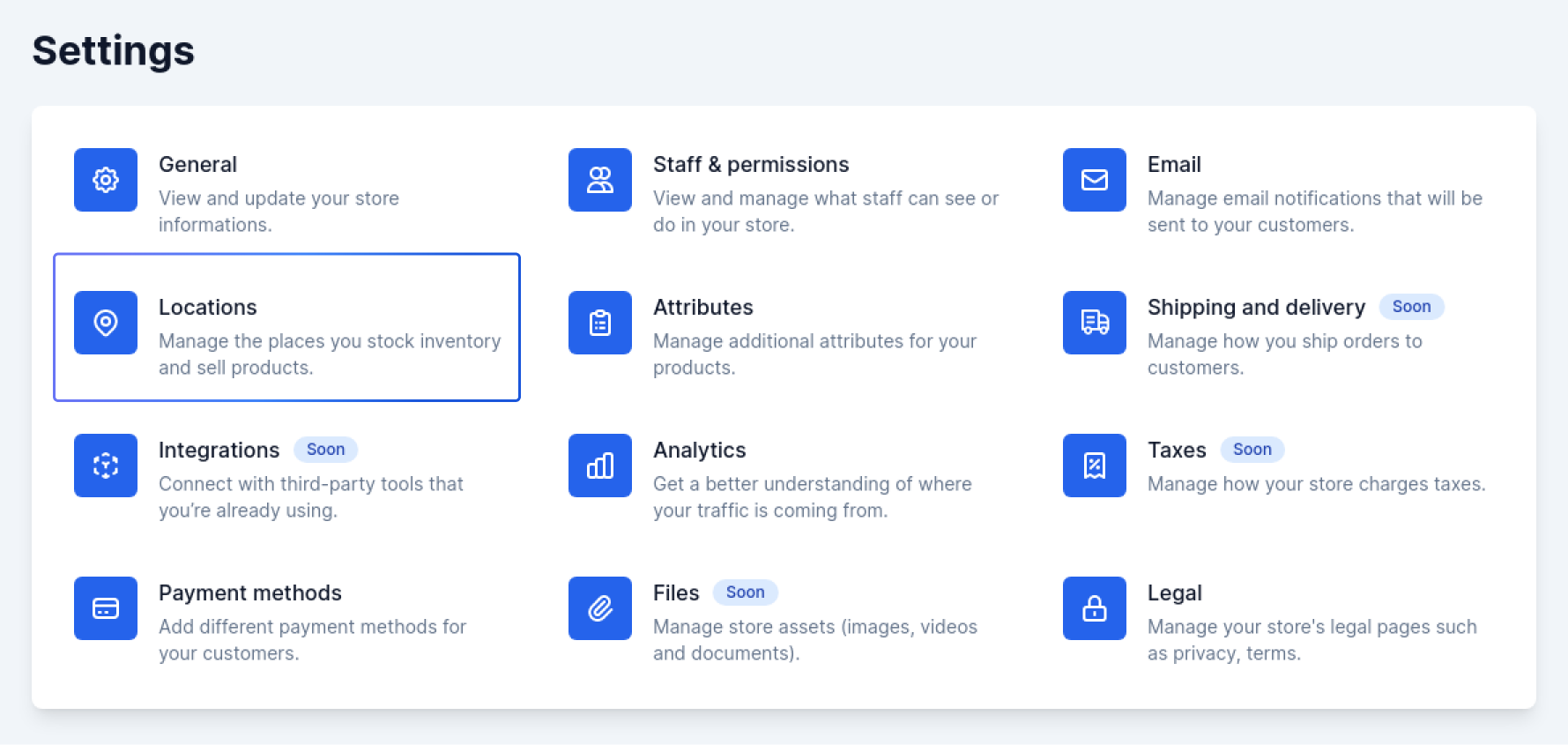Click 'Manage email notifications' description
The width and height of the screenshot is (1568, 745).
point(1315,212)
